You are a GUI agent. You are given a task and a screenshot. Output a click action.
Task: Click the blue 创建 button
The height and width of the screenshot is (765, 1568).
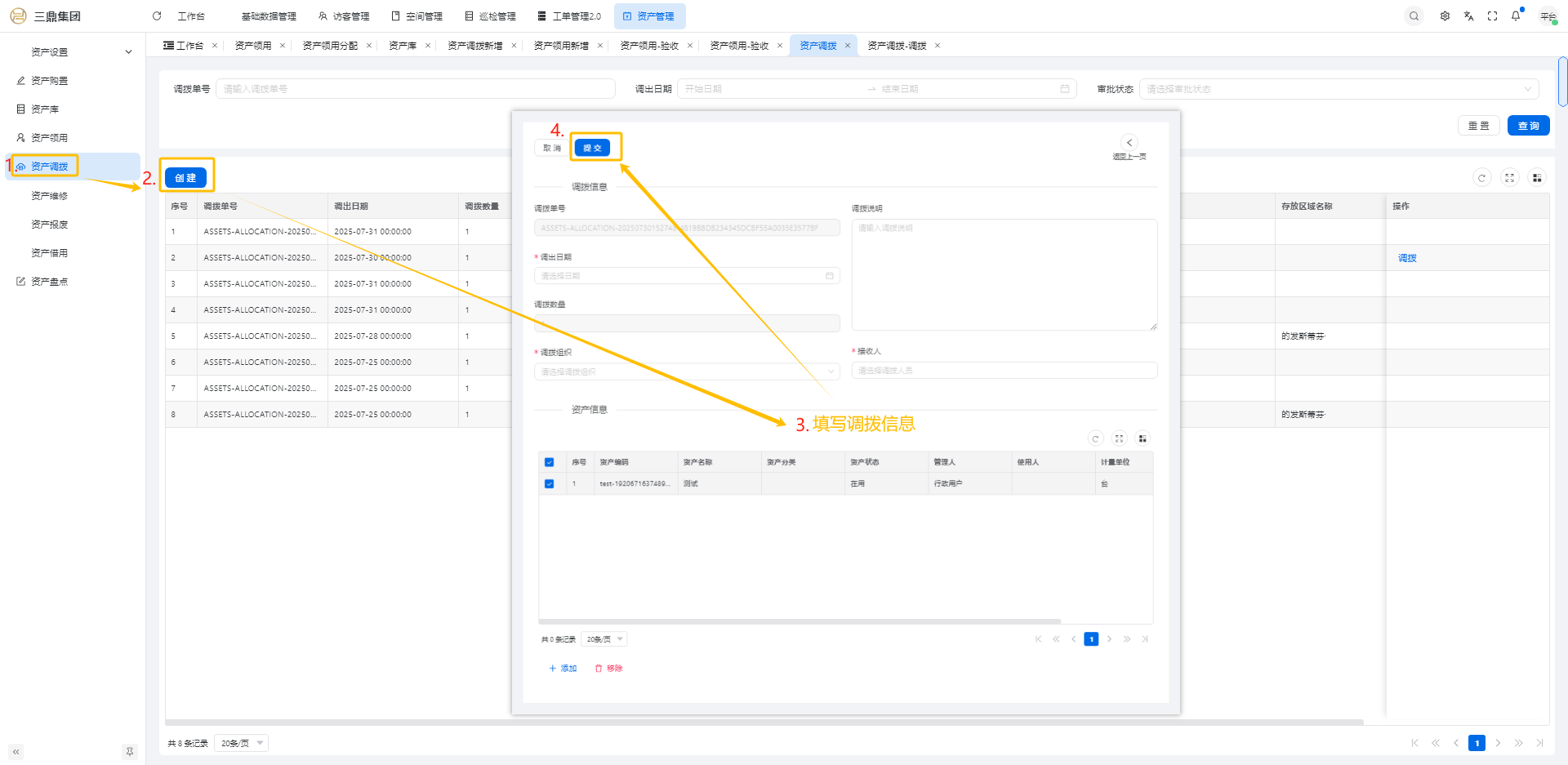pyautogui.click(x=185, y=178)
